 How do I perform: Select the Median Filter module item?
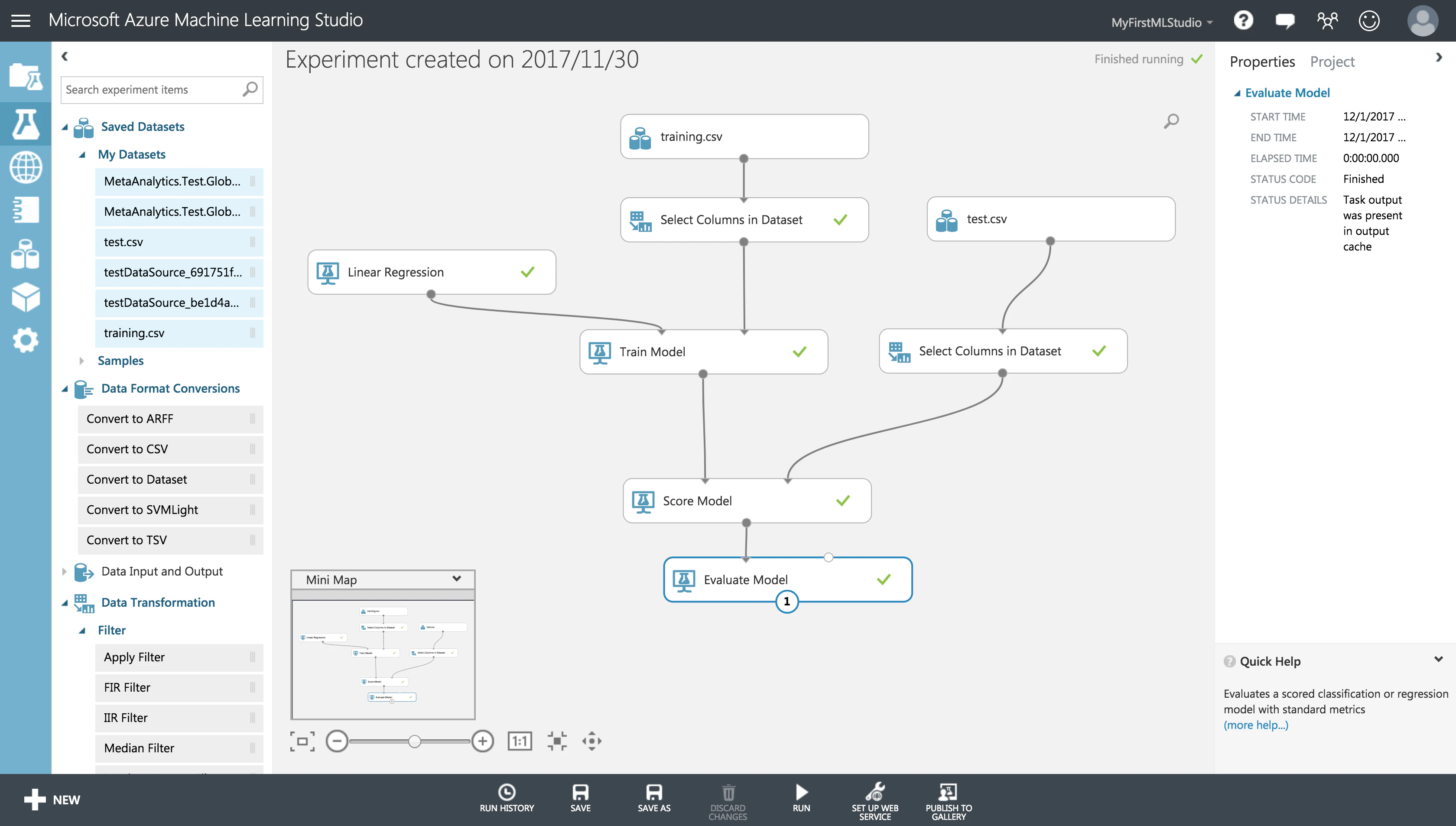click(179, 748)
